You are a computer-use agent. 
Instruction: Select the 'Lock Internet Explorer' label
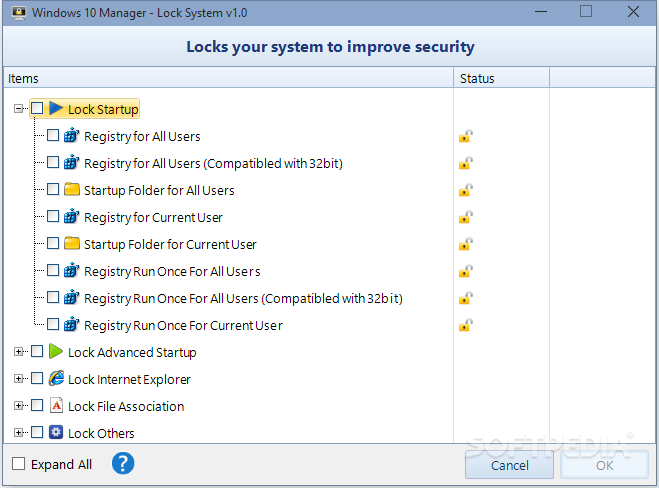[129, 379]
